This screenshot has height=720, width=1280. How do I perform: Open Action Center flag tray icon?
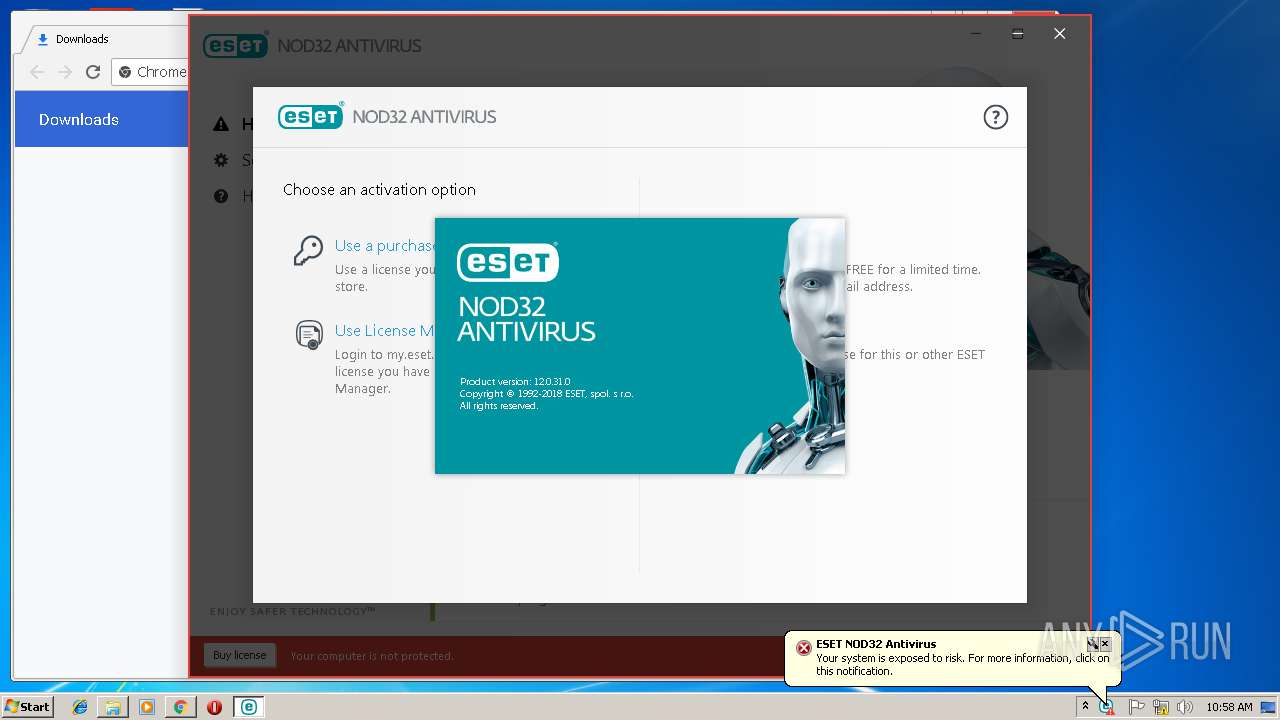tap(1136, 707)
